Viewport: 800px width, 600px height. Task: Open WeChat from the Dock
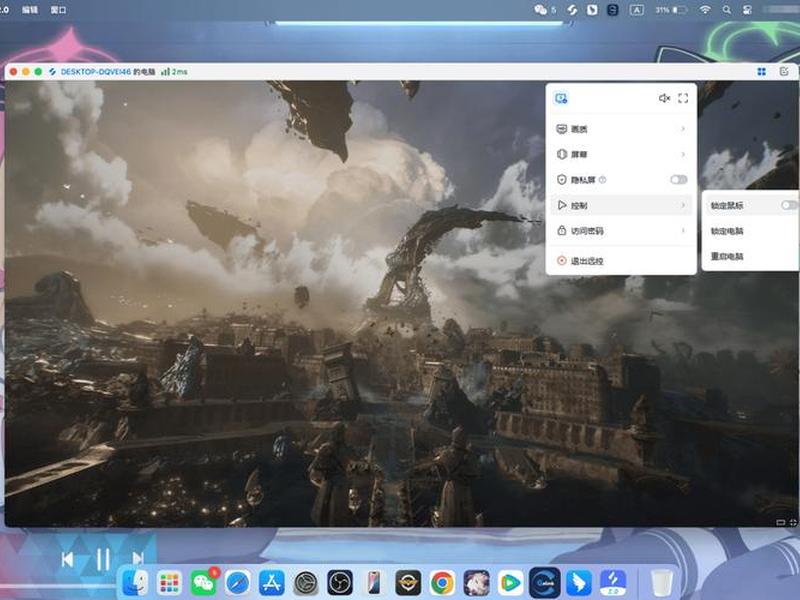pyautogui.click(x=204, y=583)
